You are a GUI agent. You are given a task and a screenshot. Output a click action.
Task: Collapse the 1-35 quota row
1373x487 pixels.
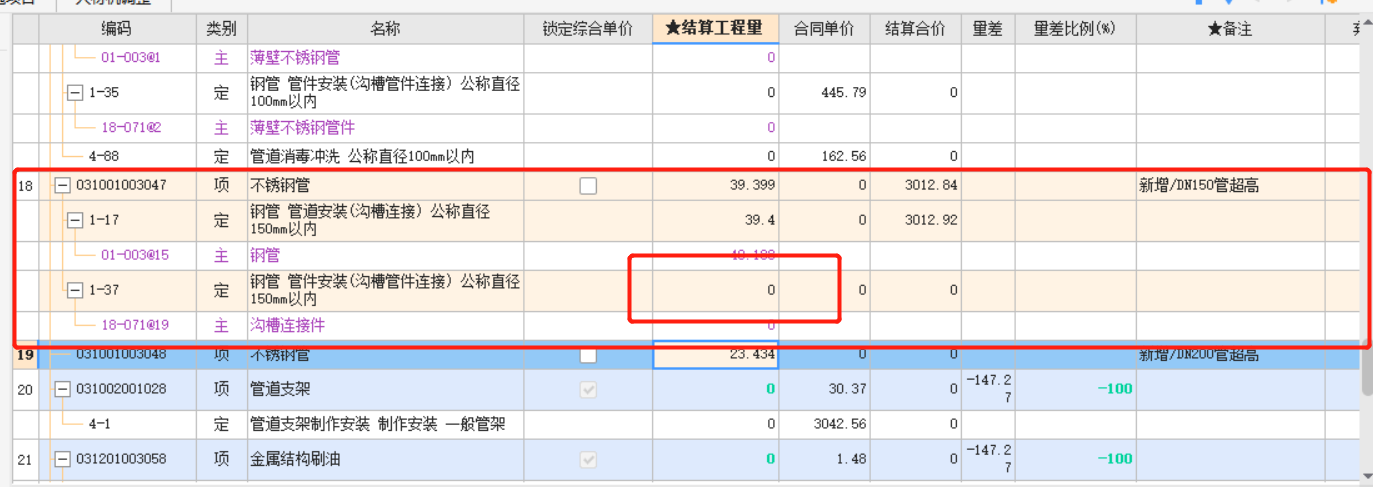point(75,93)
